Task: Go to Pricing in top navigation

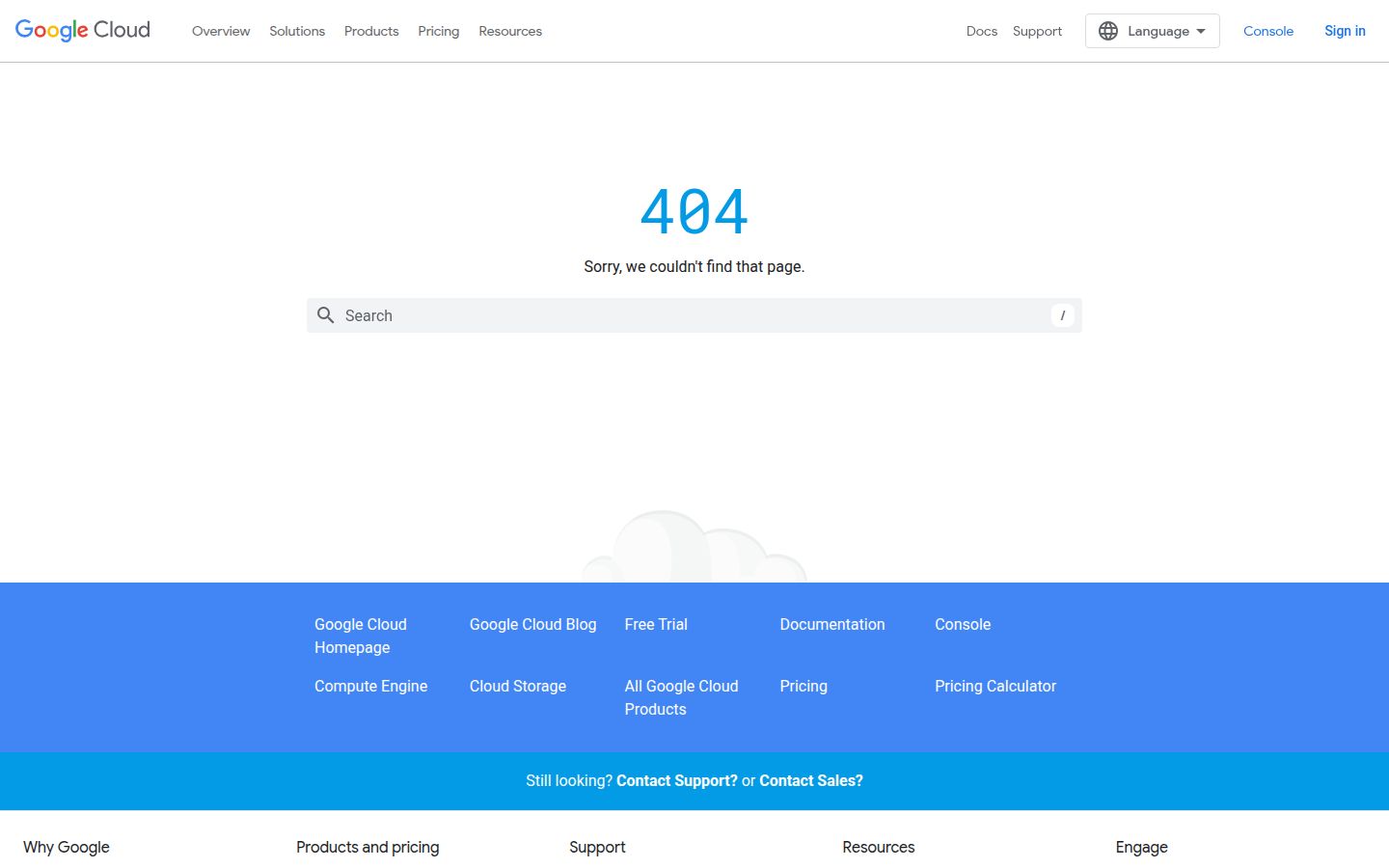Action: (x=439, y=31)
